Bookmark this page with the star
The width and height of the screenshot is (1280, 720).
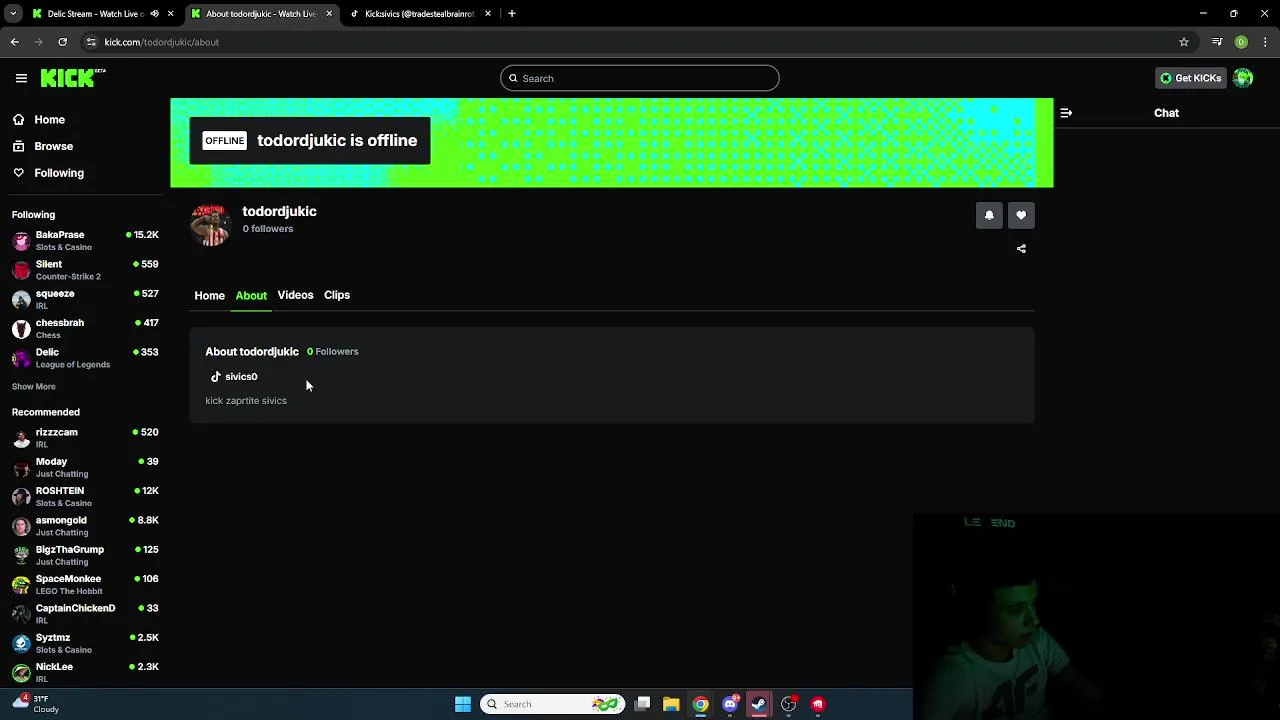tap(1184, 42)
